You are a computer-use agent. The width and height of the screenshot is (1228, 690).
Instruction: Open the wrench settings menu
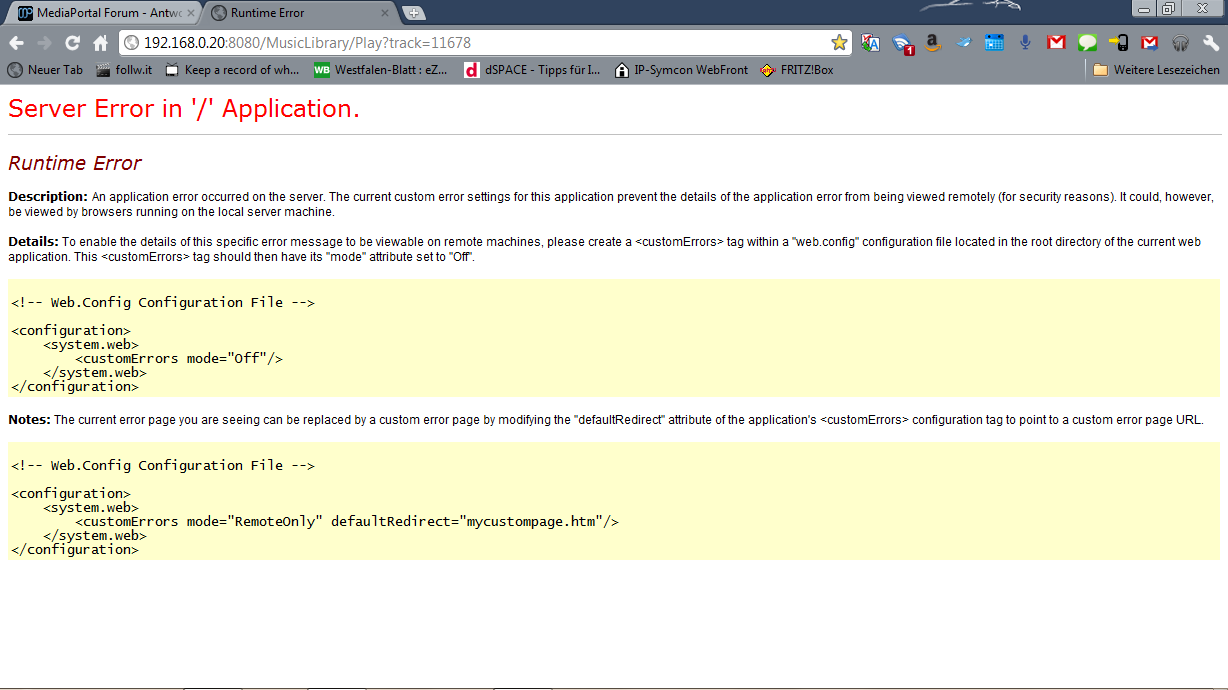(x=1211, y=43)
